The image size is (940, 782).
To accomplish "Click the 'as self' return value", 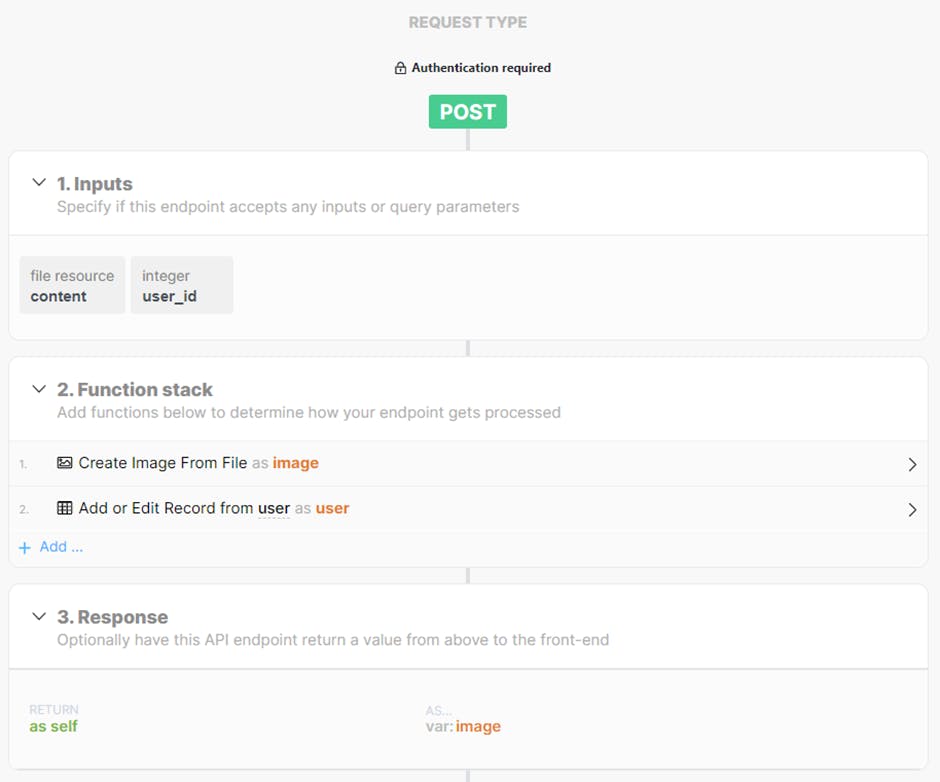I will (53, 726).
